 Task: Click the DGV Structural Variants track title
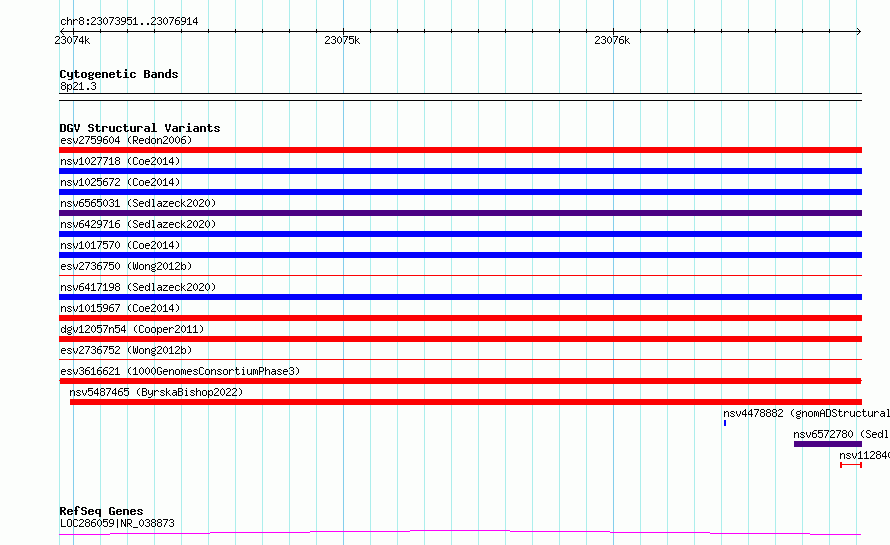point(140,128)
